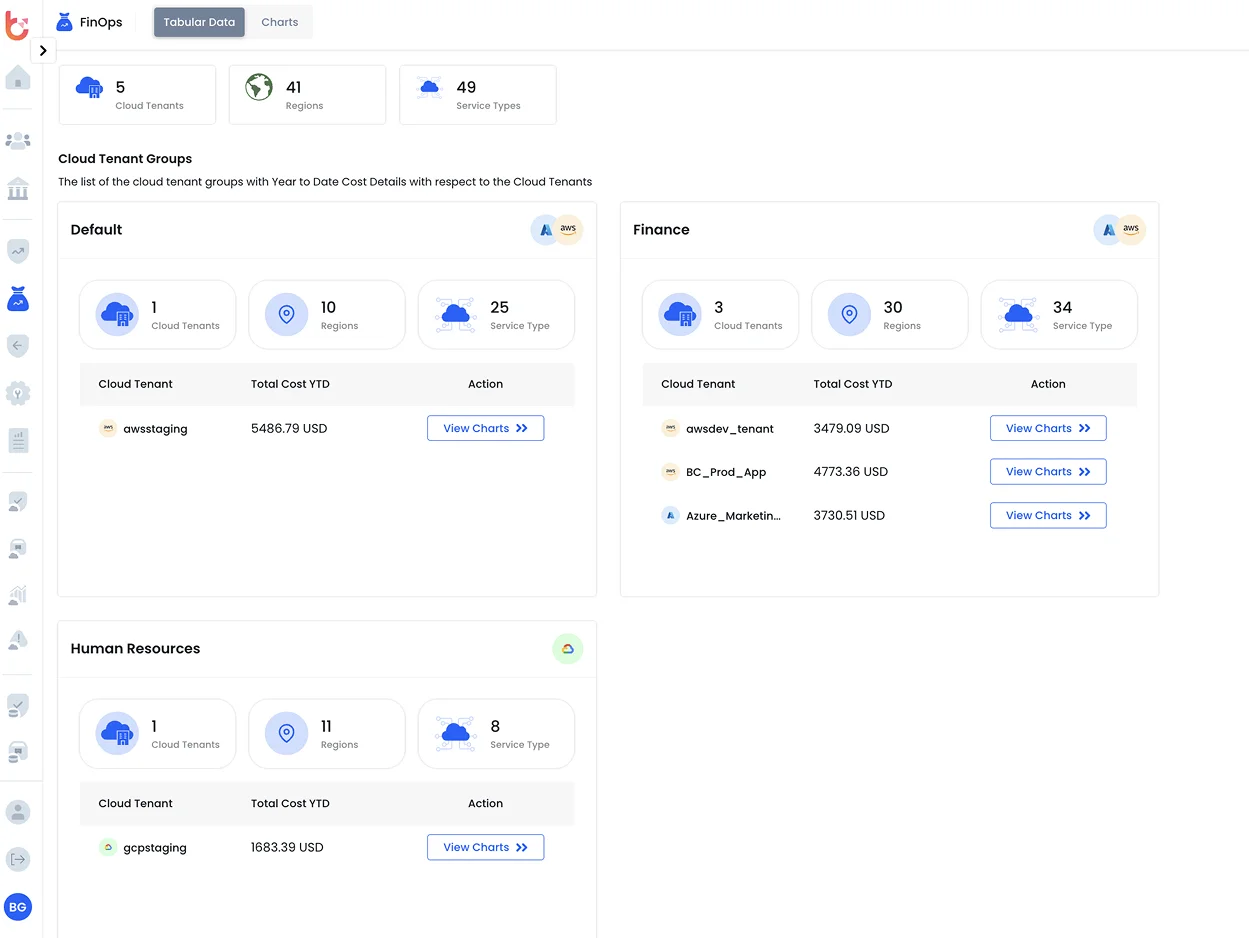Toggle the GCP badge on Human Resources header
The width and height of the screenshot is (1249, 938).
(x=568, y=649)
